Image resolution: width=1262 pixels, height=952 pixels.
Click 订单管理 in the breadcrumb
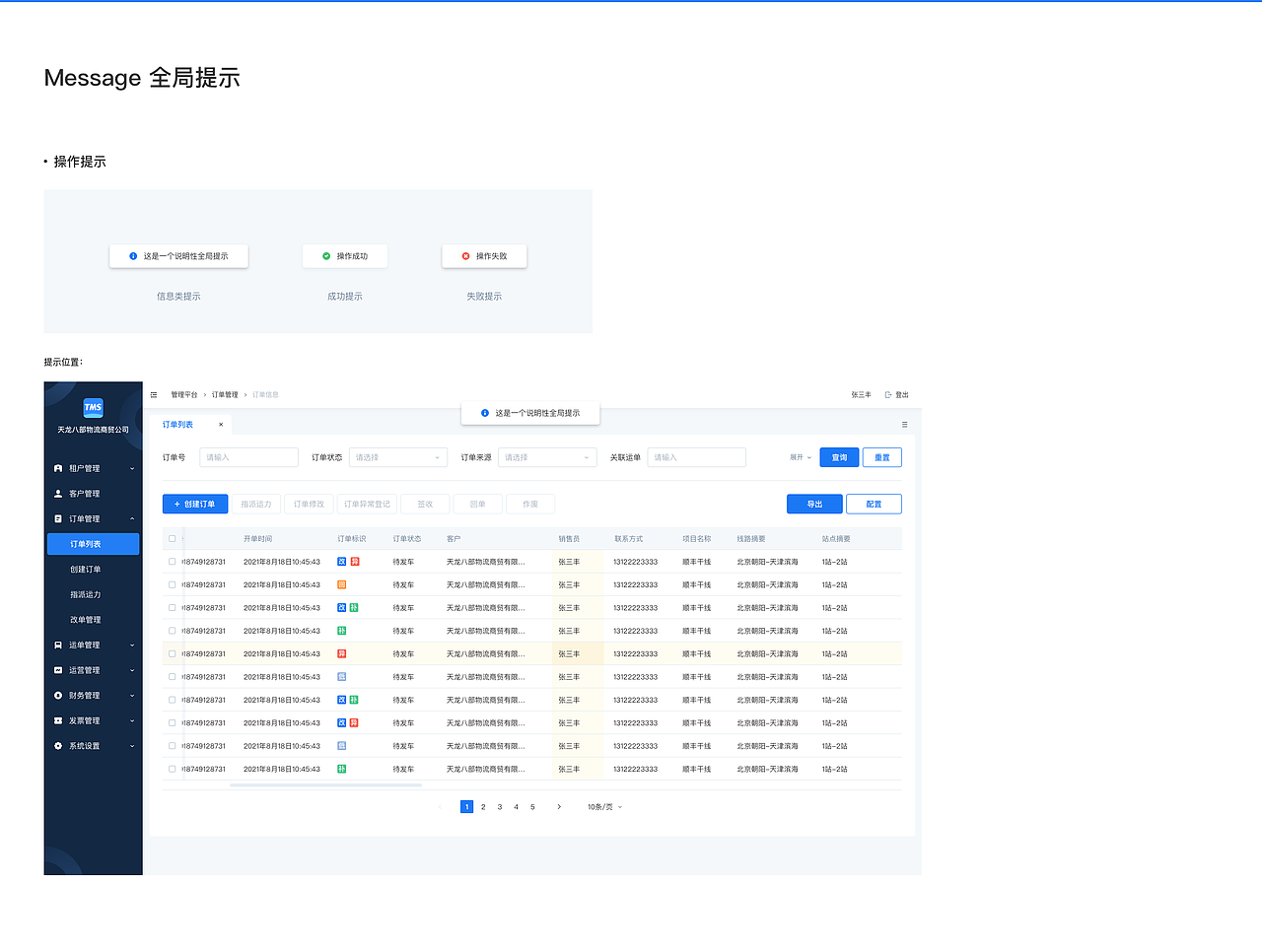[227, 393]
